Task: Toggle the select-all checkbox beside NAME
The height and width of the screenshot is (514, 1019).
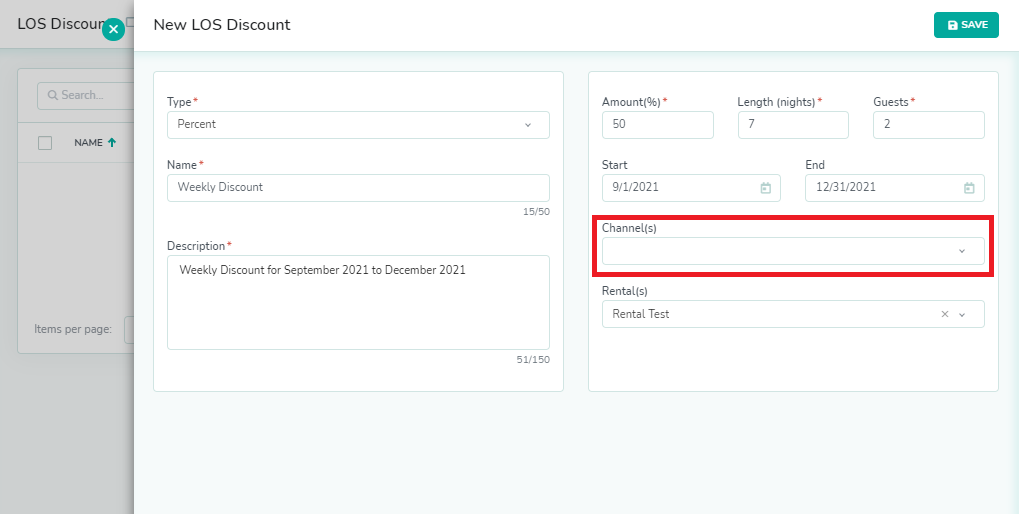Action: (45, 143)
